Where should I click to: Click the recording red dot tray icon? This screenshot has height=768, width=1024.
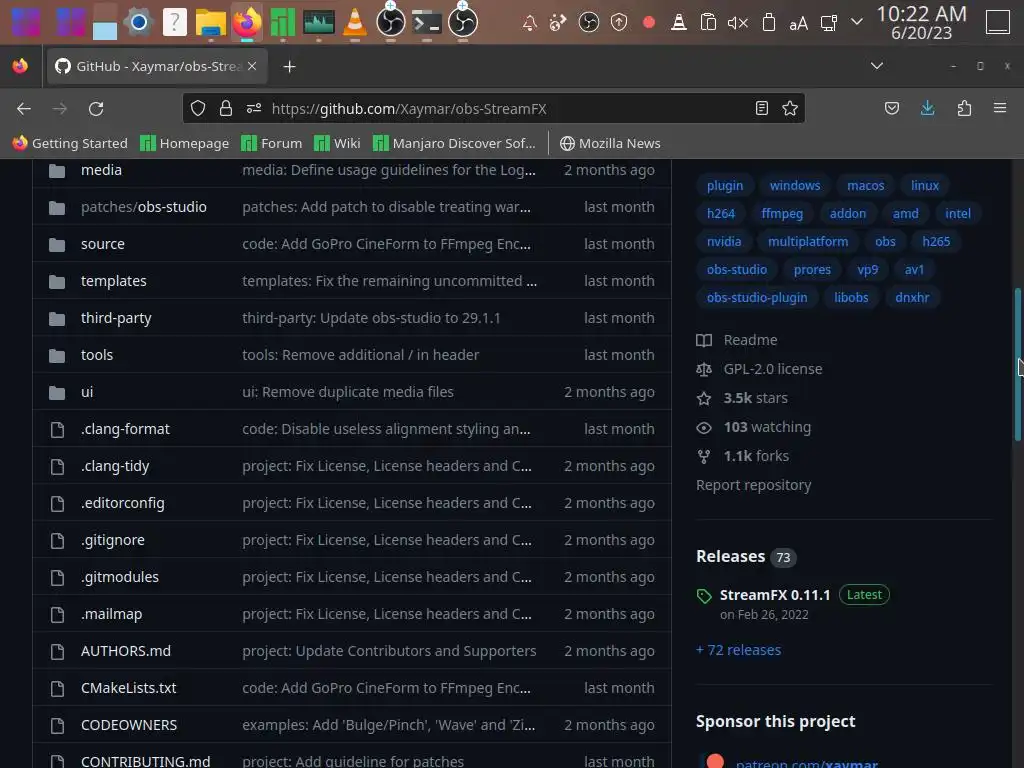tap(648, 23)
